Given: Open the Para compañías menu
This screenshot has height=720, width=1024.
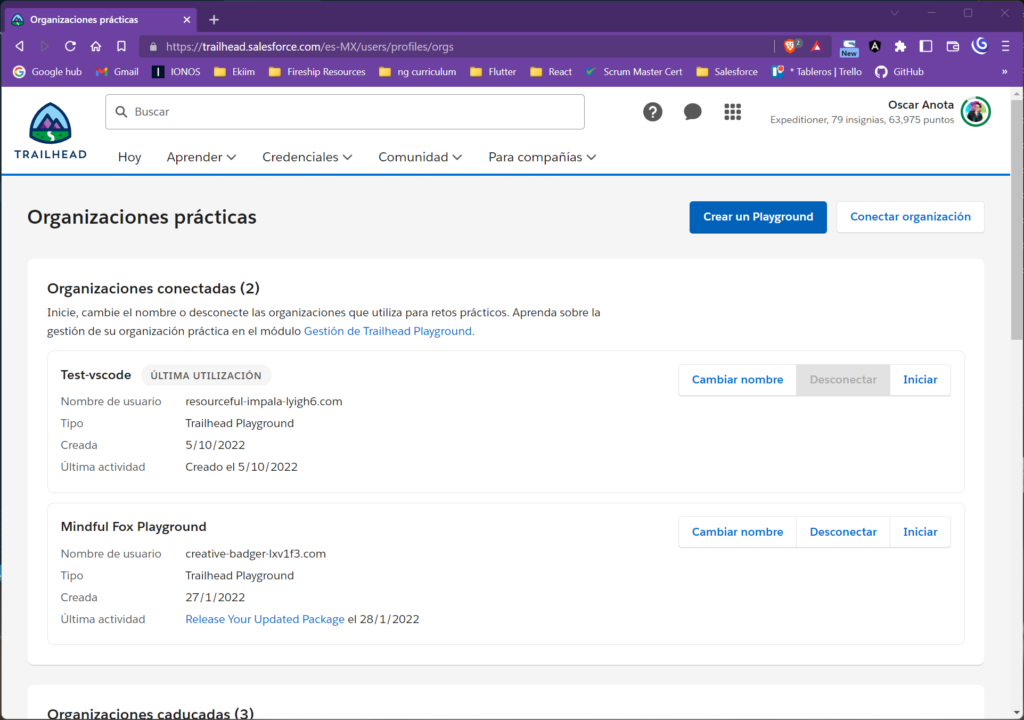Looking at the screenshot, I should 542,157.
